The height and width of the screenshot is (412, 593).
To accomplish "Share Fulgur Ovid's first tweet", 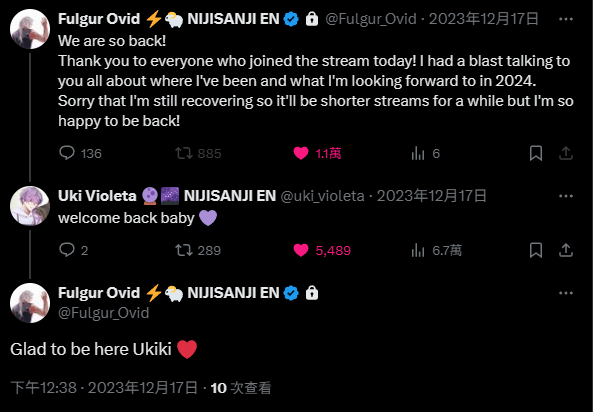I will pos(565,153).
